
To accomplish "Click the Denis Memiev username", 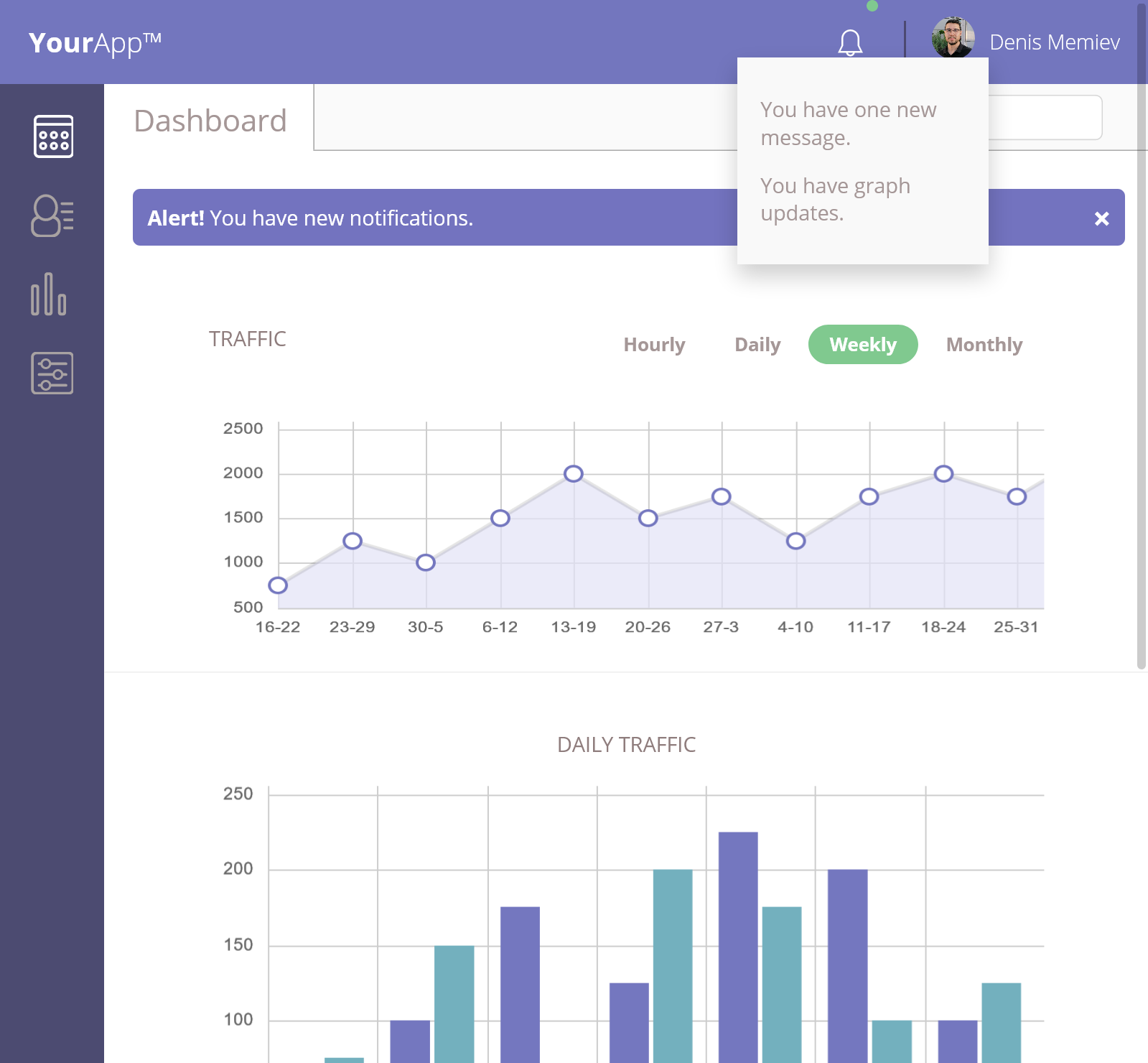I will click(x=1055, y=42).
